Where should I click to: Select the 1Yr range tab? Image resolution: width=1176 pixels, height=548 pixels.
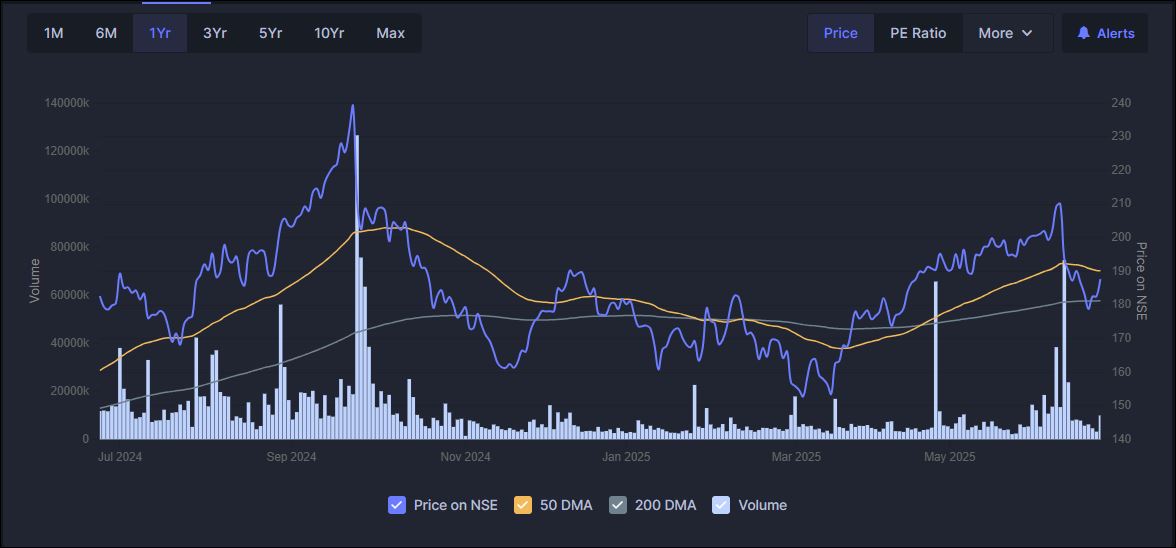[160, 33]
